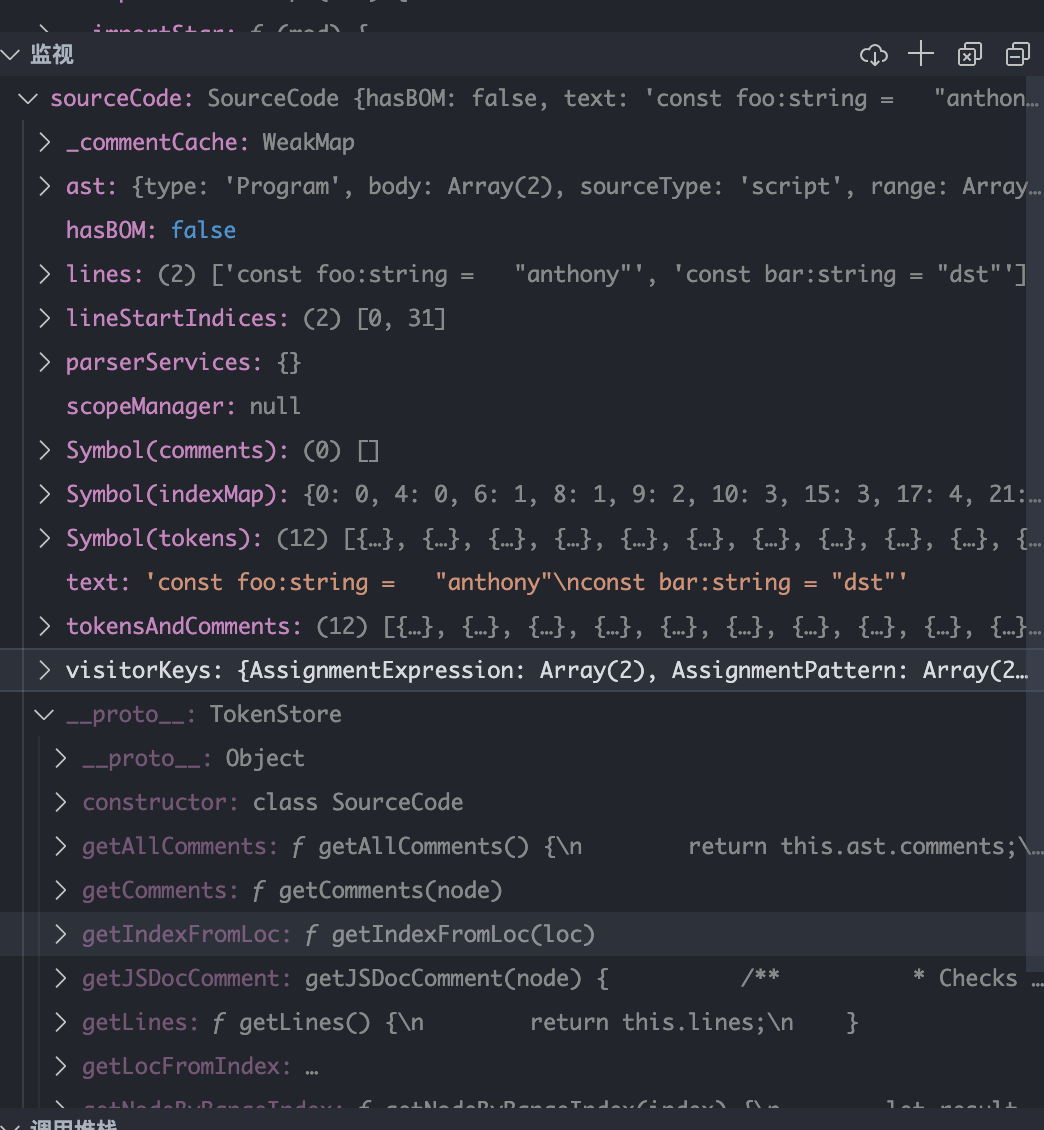Collapse the 监视 watch panel header
The width and height of the screenshot is (1044, 1130).
click(x=11, y=54)
